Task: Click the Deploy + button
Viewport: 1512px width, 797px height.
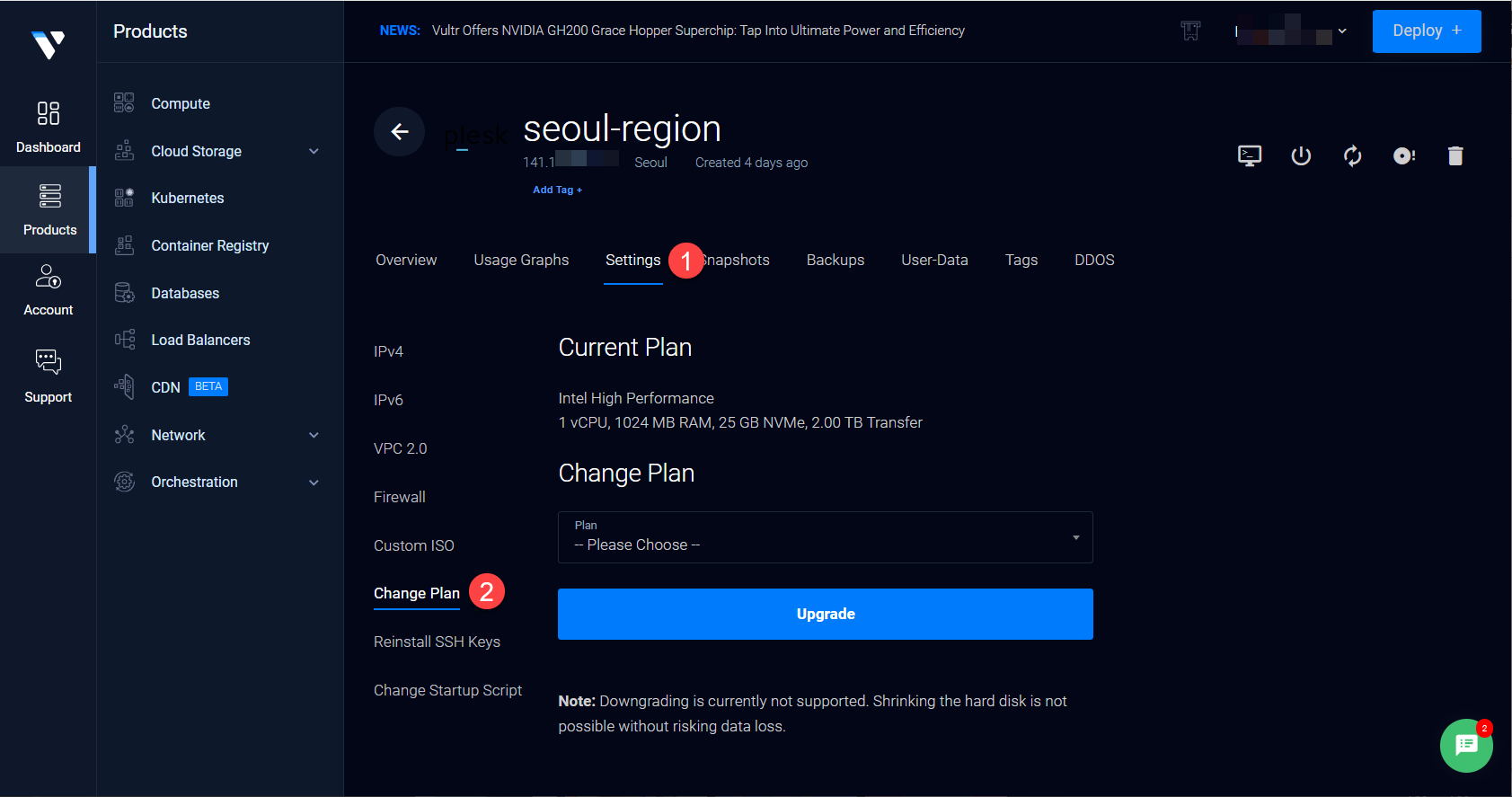Action: click(1427, 31)
